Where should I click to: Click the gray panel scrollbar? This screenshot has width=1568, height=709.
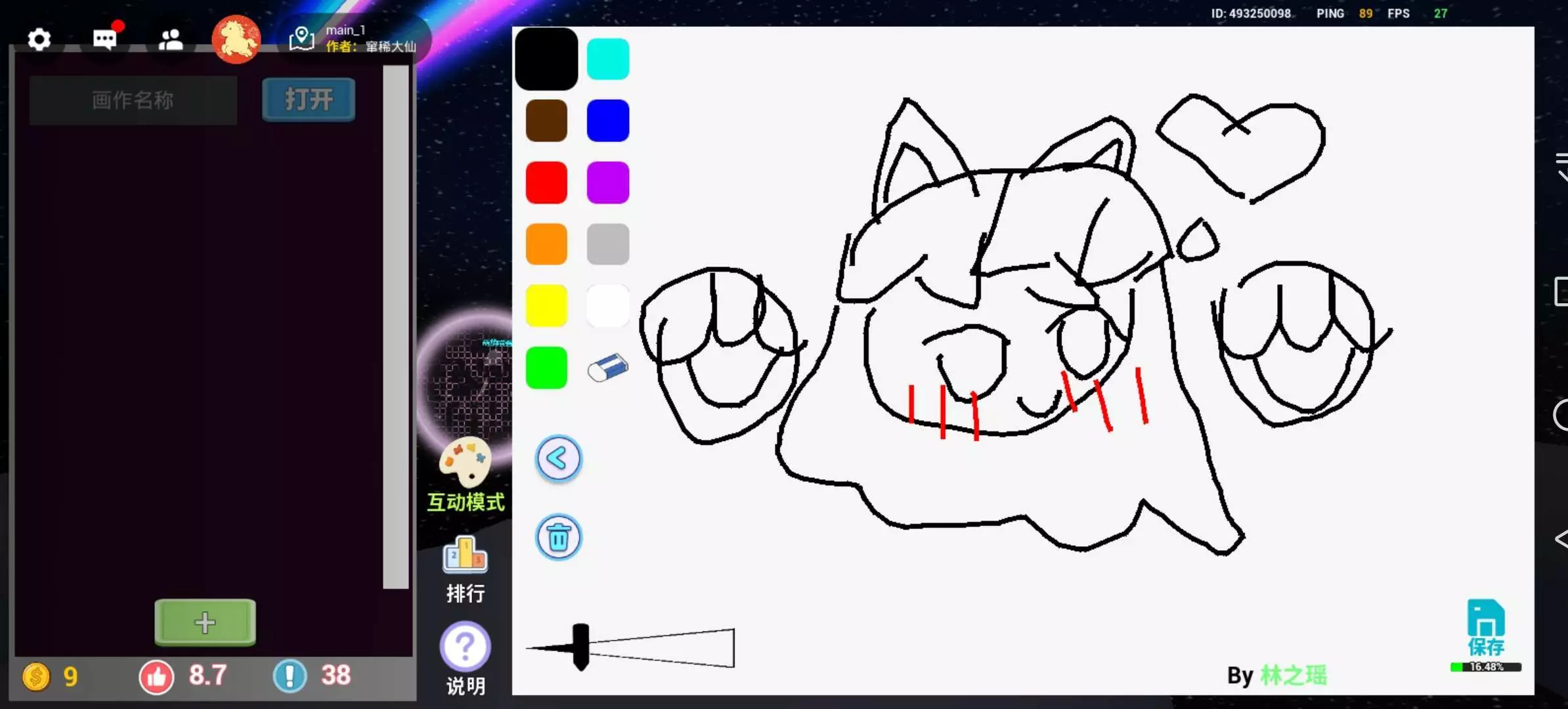395,327
